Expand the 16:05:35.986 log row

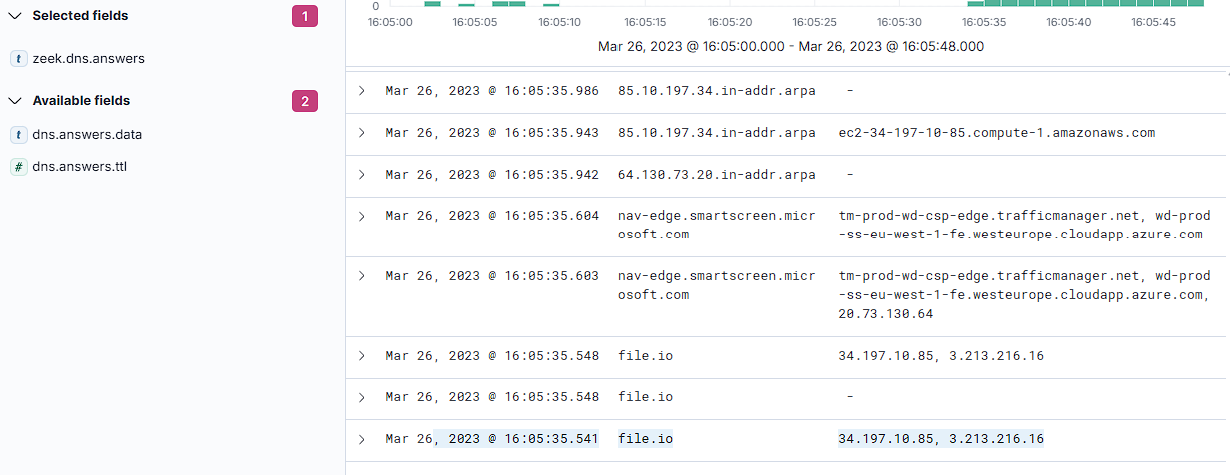click(362, 91)
